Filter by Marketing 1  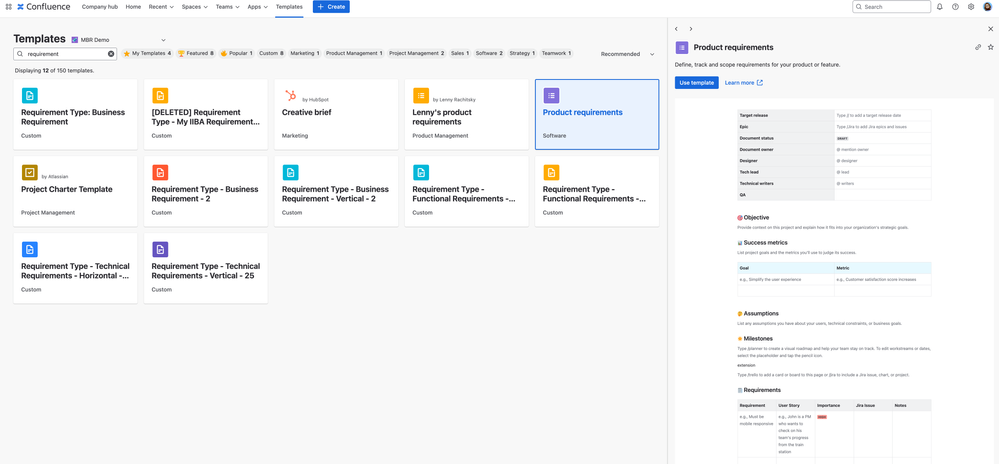tap(305, 54)
